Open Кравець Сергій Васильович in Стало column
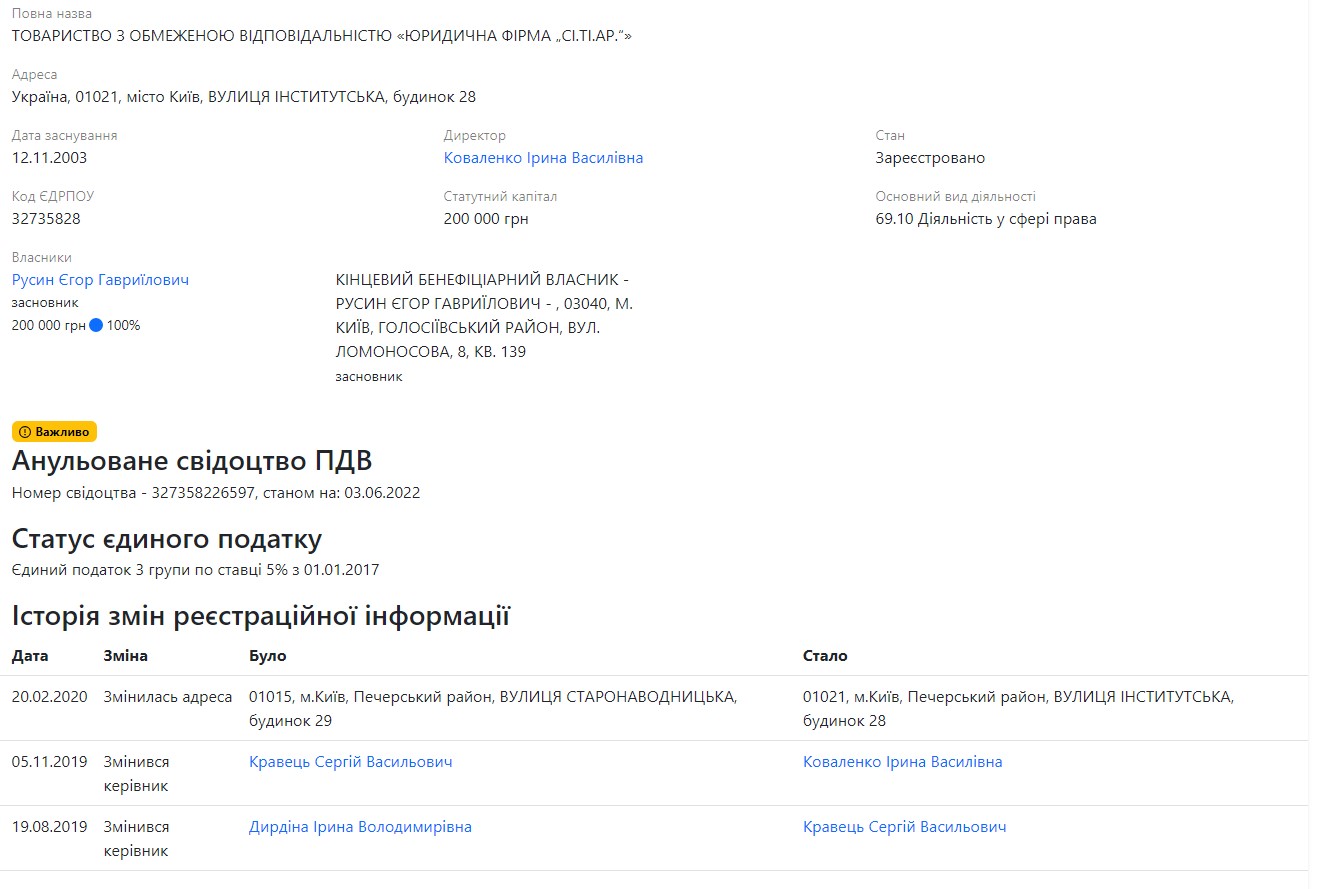 point(904,827)
